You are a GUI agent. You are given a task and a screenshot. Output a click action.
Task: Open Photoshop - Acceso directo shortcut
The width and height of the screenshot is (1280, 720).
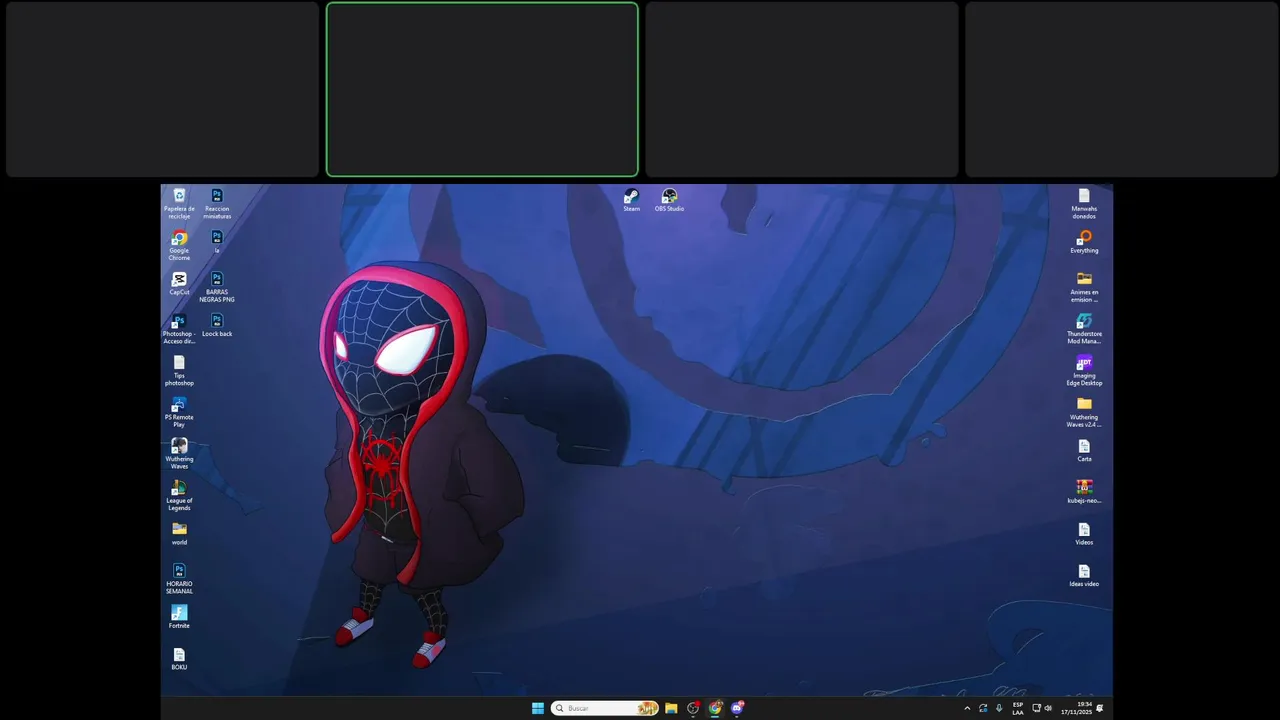179,329
